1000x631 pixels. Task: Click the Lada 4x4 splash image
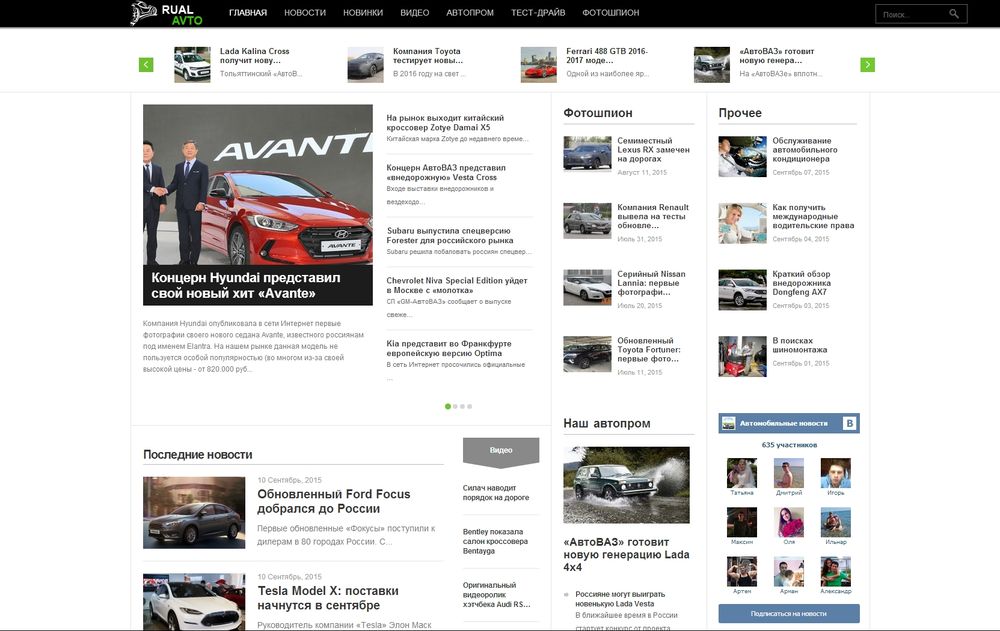626,485
